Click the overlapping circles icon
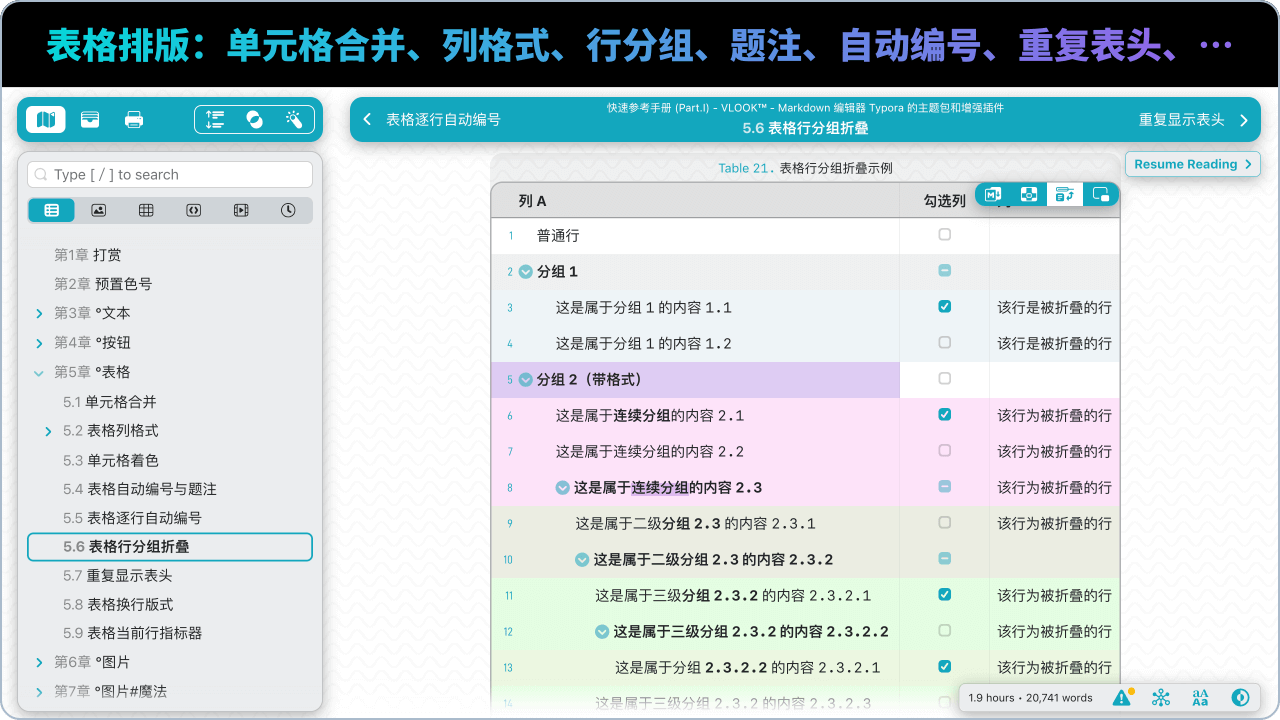 point(254,120)
